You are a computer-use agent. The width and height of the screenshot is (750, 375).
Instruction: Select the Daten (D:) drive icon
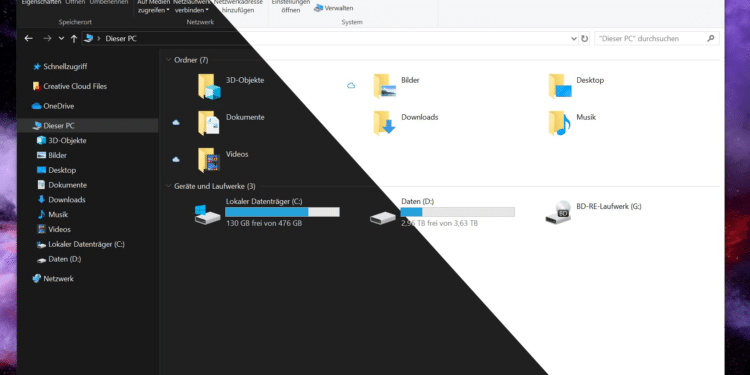(x=383, y=218)
